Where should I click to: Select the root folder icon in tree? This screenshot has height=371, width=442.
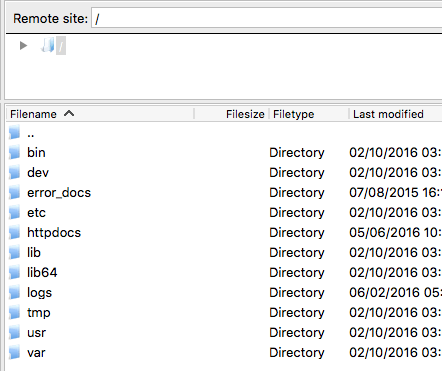click(x=48, y=45)
